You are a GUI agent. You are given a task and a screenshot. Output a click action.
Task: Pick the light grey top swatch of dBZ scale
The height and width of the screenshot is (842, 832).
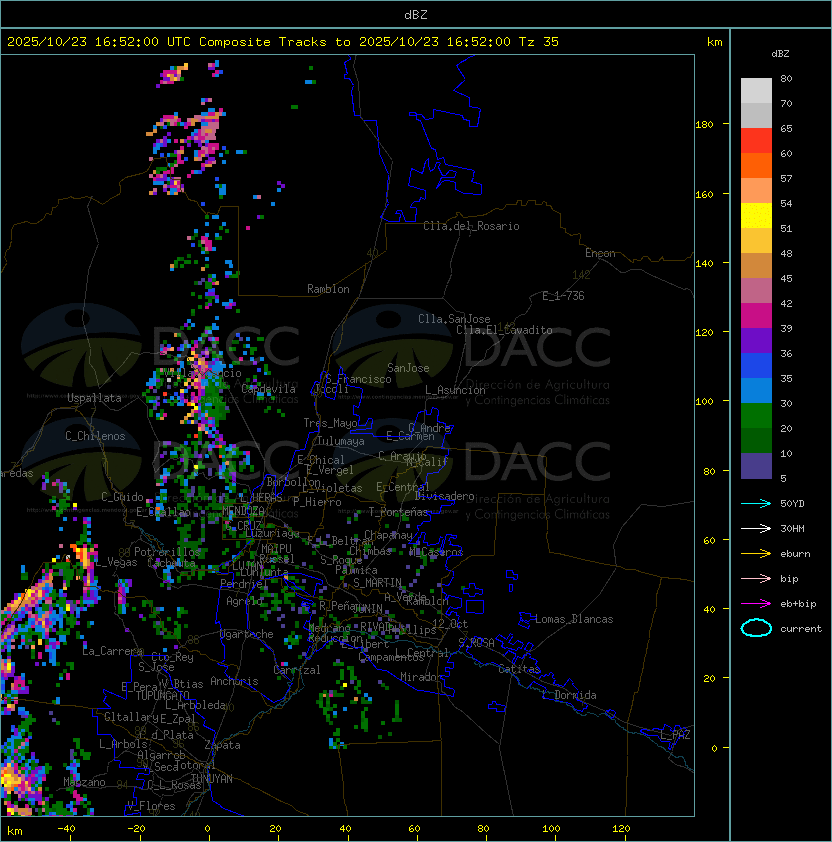pyautogui.click(x=756, y=91)
